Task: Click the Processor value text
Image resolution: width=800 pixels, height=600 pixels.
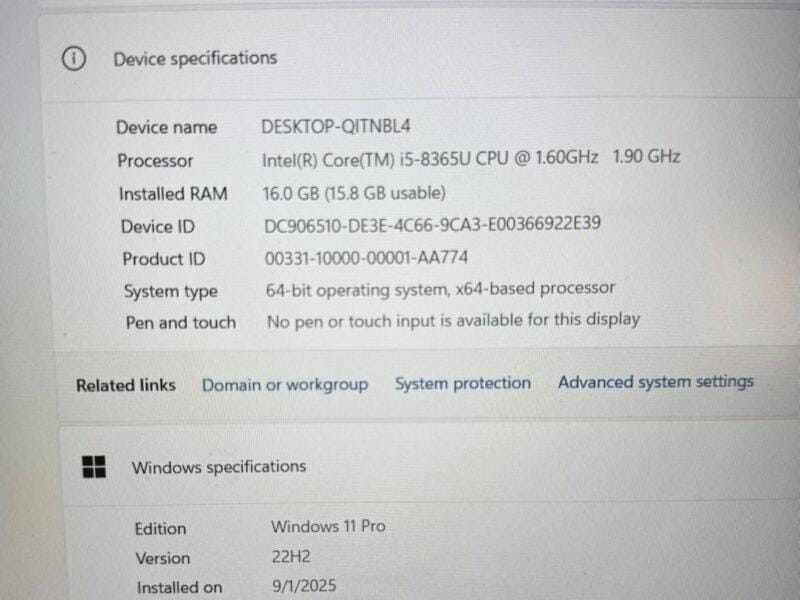Action: [471, 158]
